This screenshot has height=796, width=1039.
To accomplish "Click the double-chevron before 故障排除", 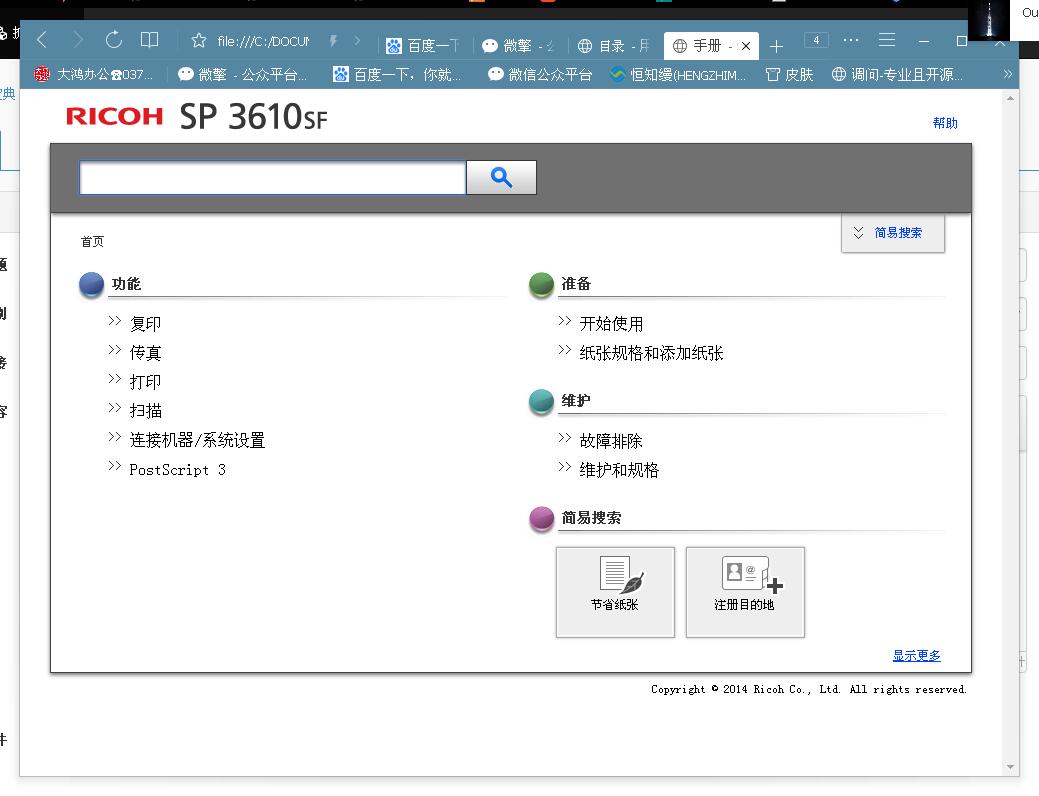I will coord(565,438).
